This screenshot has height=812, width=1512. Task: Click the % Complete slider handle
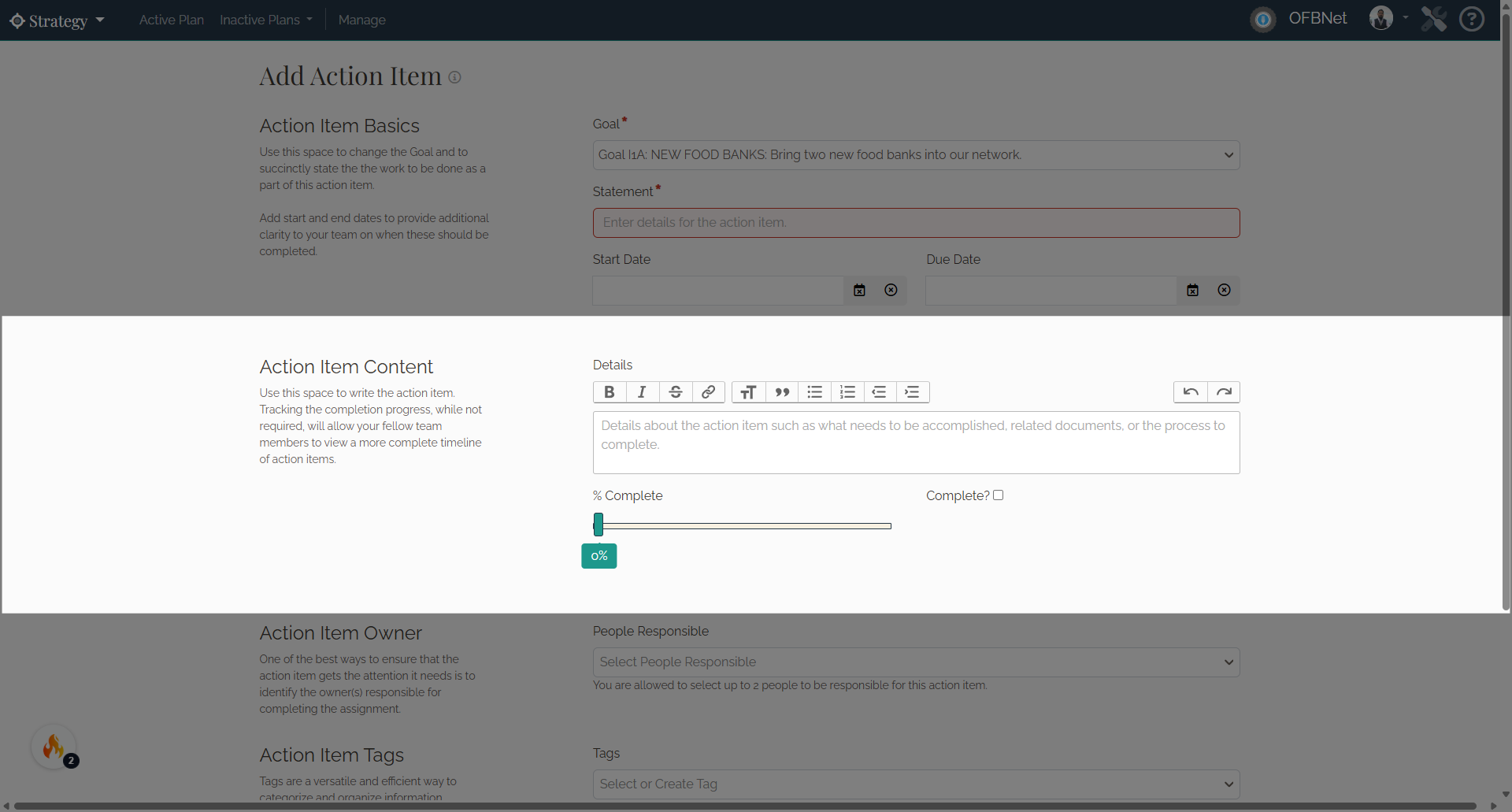coord(598,525)
